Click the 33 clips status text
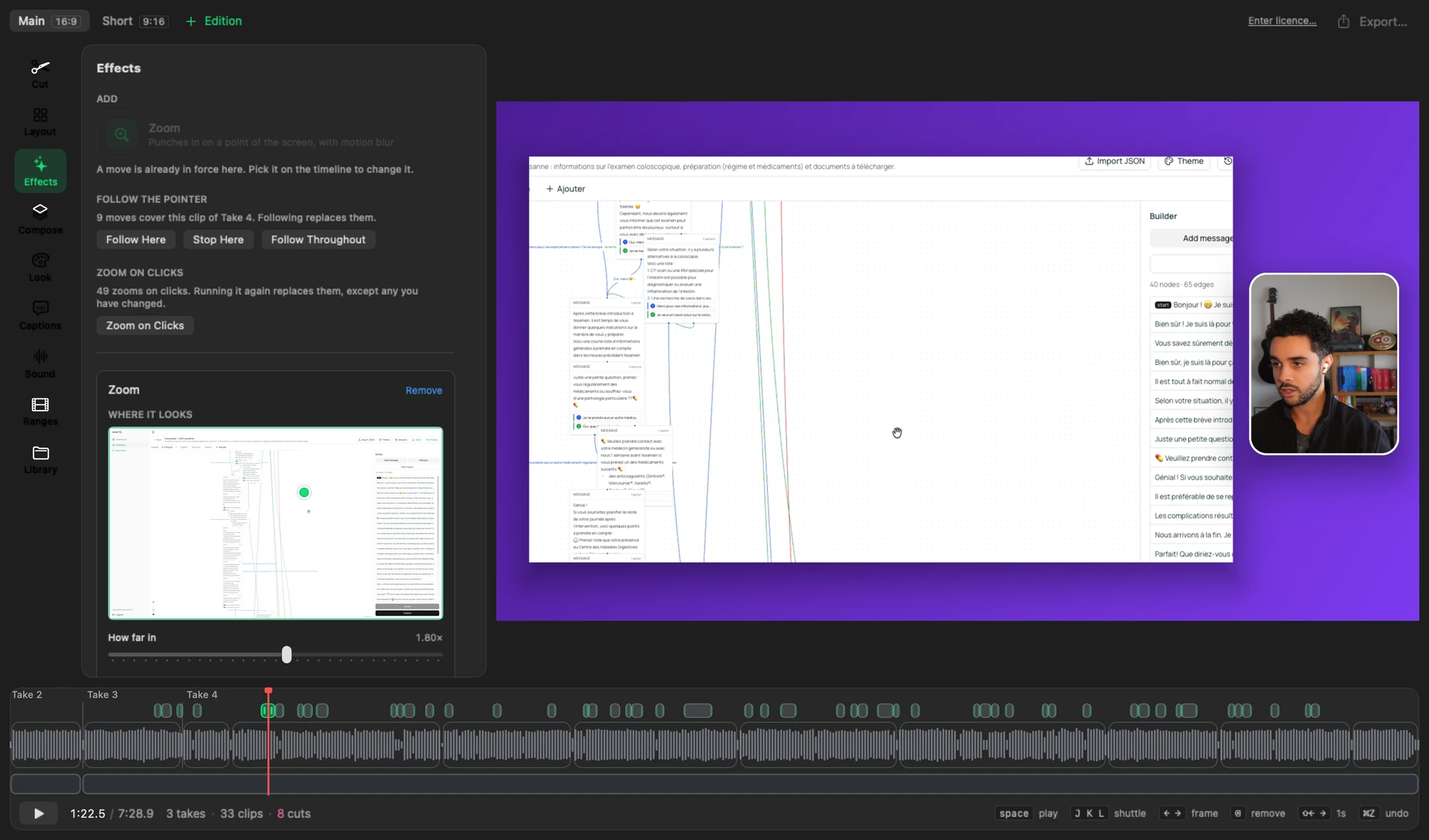This screenshot has width=1429, height=840. tap(242, 814)
